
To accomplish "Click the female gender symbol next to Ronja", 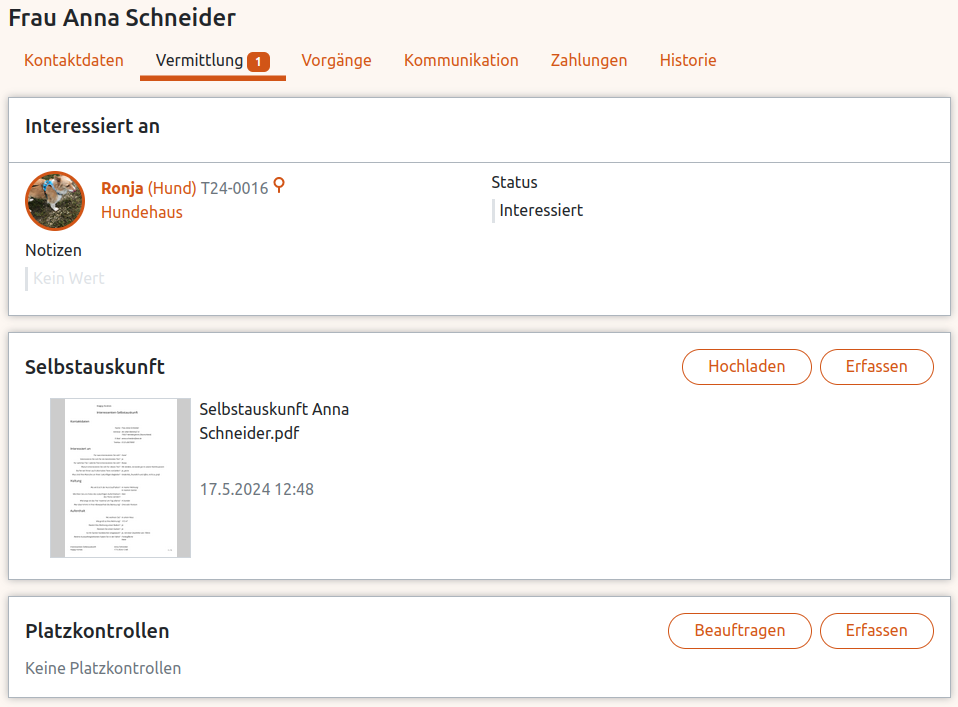I will 279,186.
